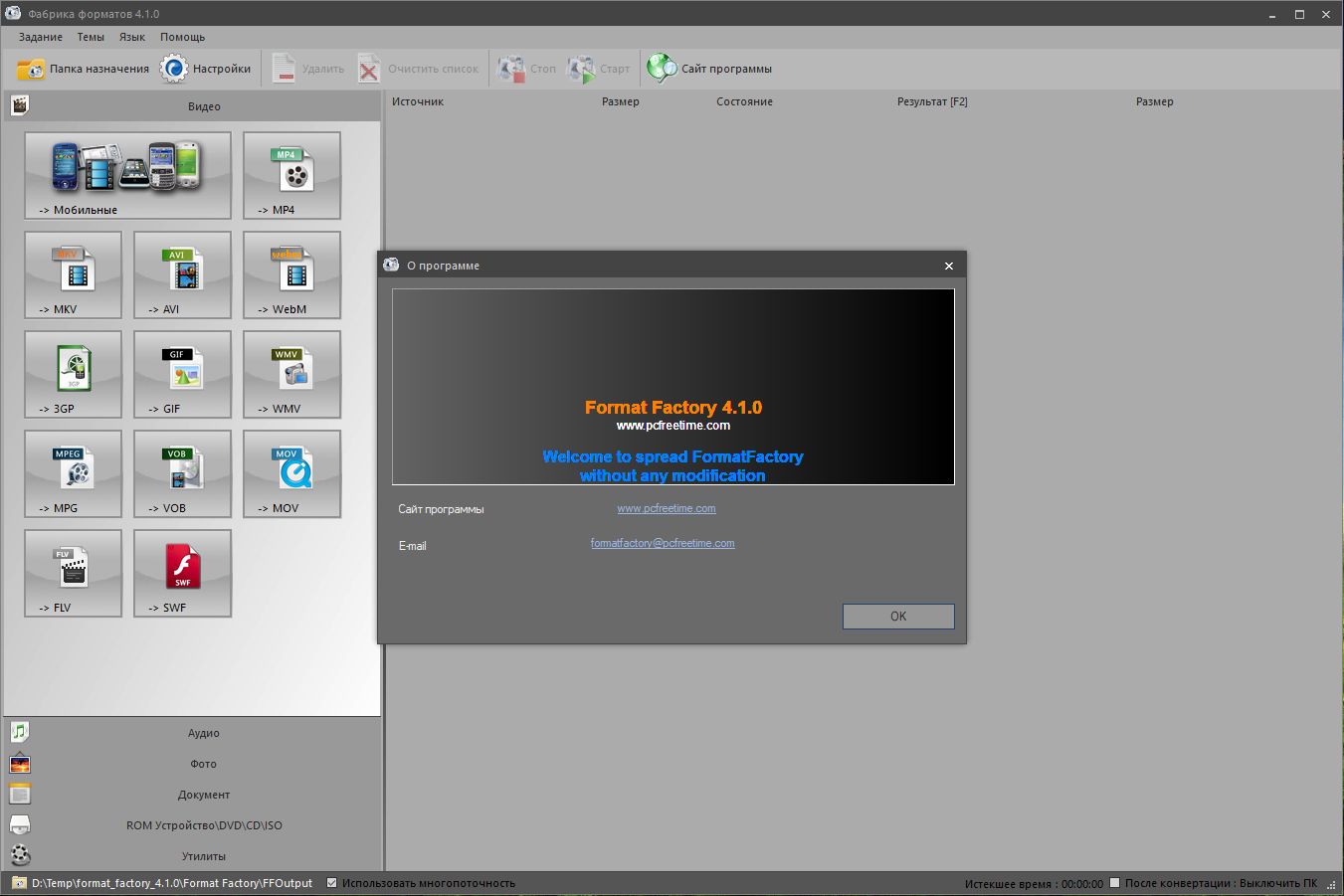Click the Результат [F2] column header
1344x896 pixels.
932,101
